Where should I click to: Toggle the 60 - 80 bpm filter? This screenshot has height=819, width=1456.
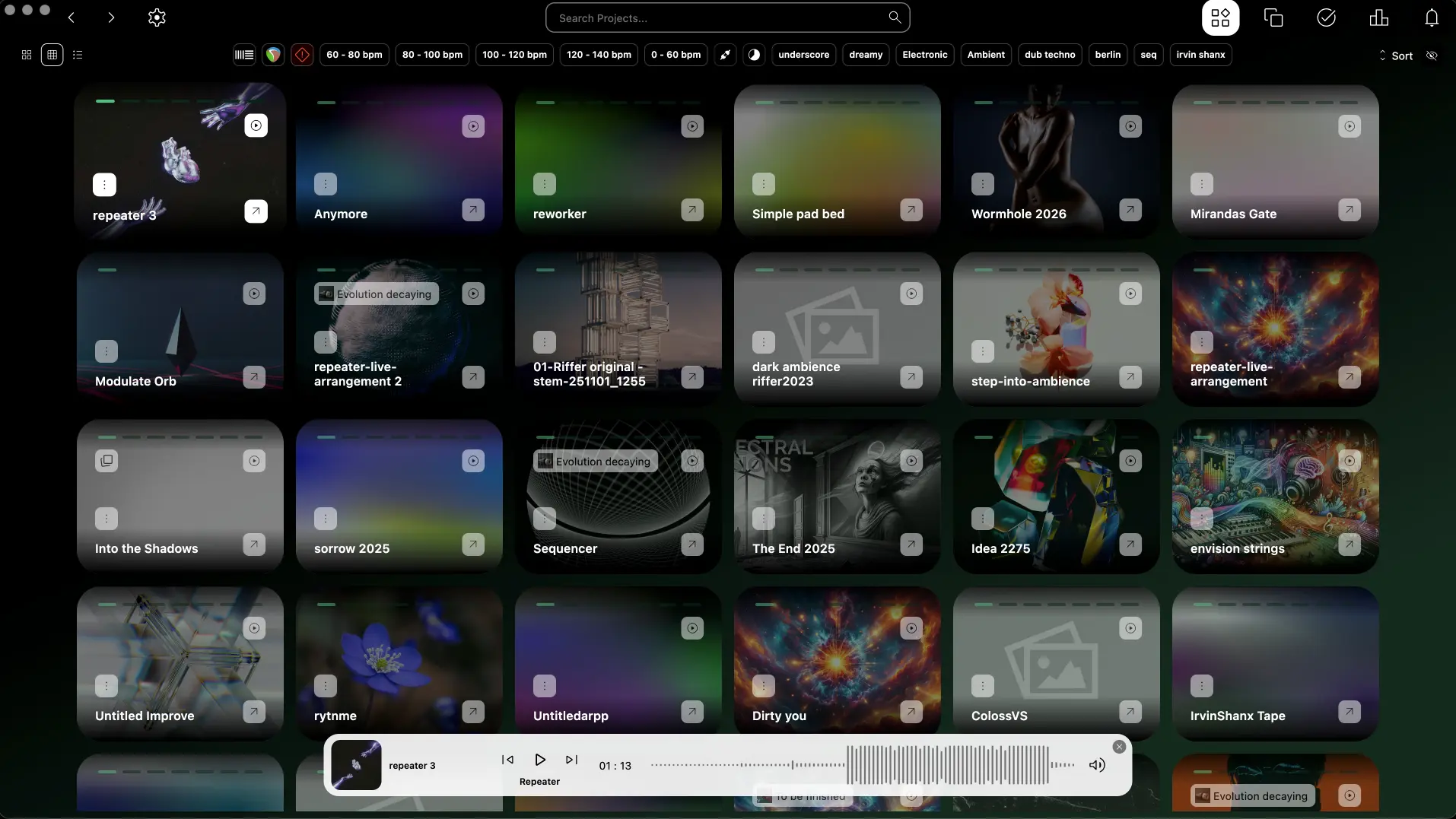click(x=354, y=55)
